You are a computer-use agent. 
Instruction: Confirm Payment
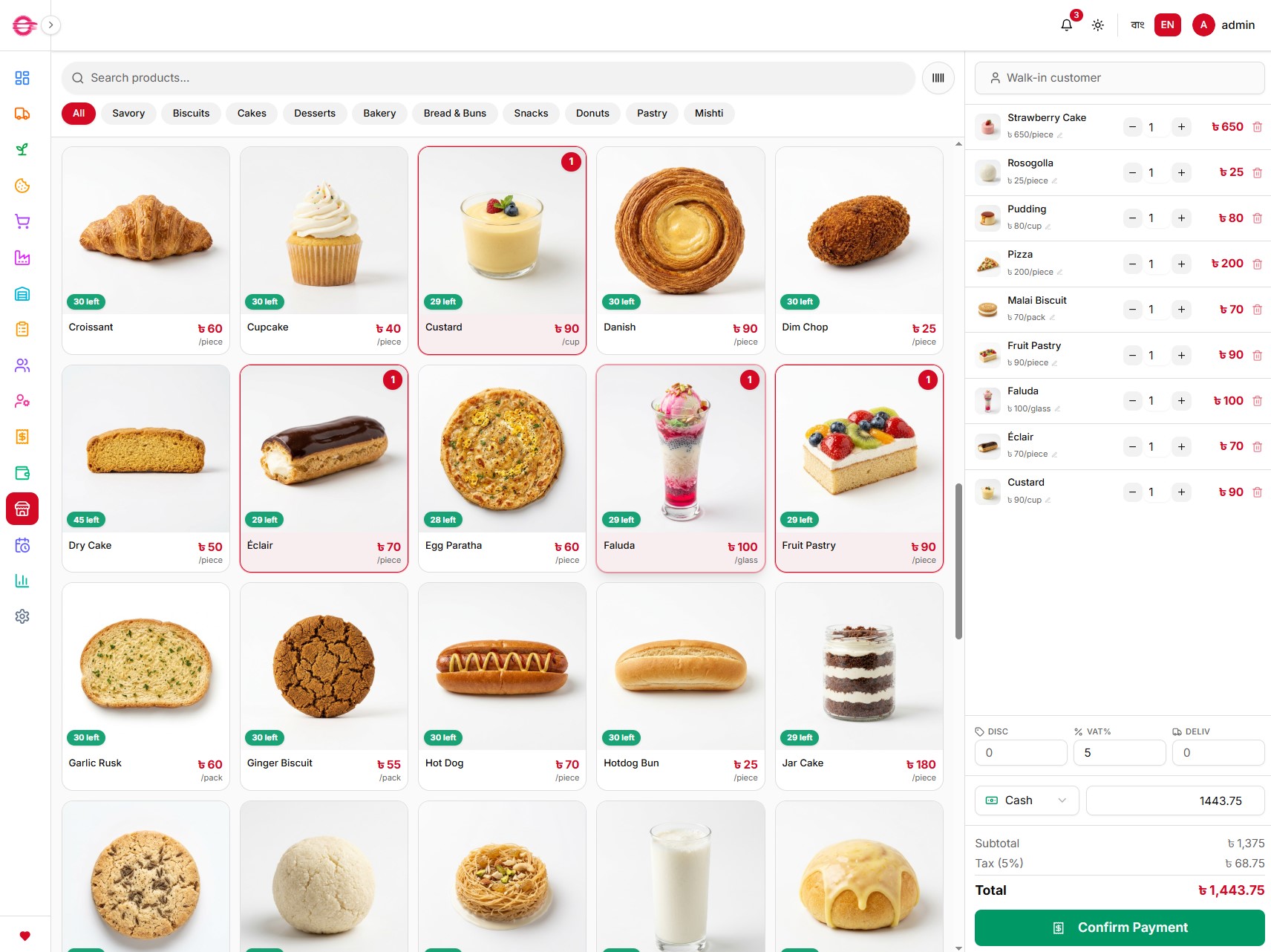(1120, 927)
